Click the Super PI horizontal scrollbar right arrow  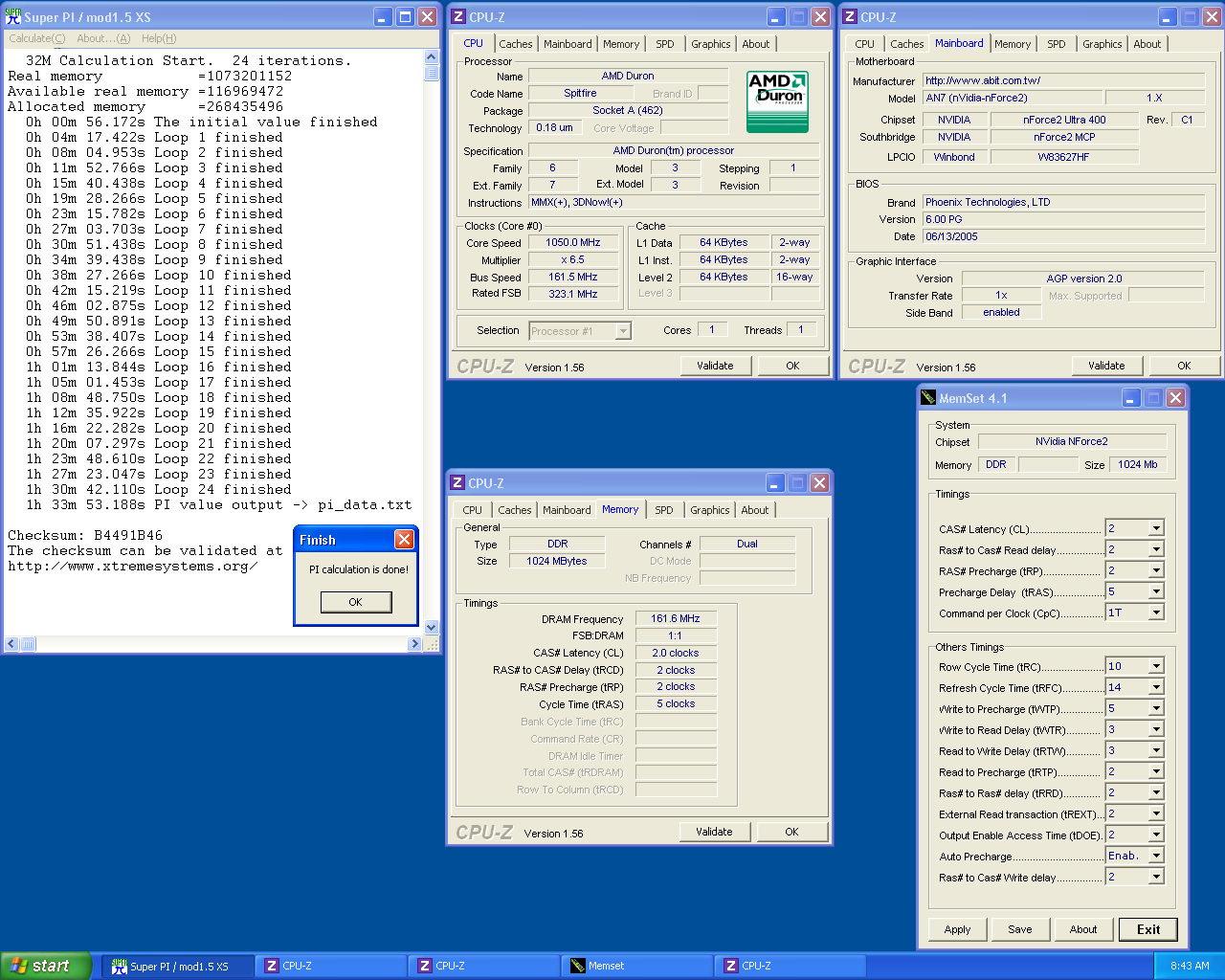coord(414,644)
